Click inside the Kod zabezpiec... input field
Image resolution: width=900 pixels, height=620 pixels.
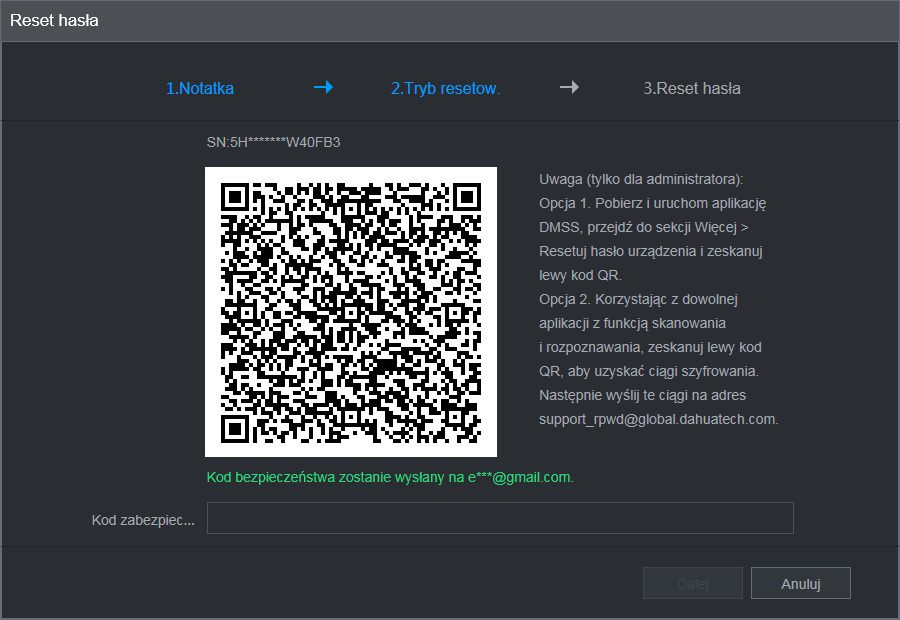[x=500, y=518]
